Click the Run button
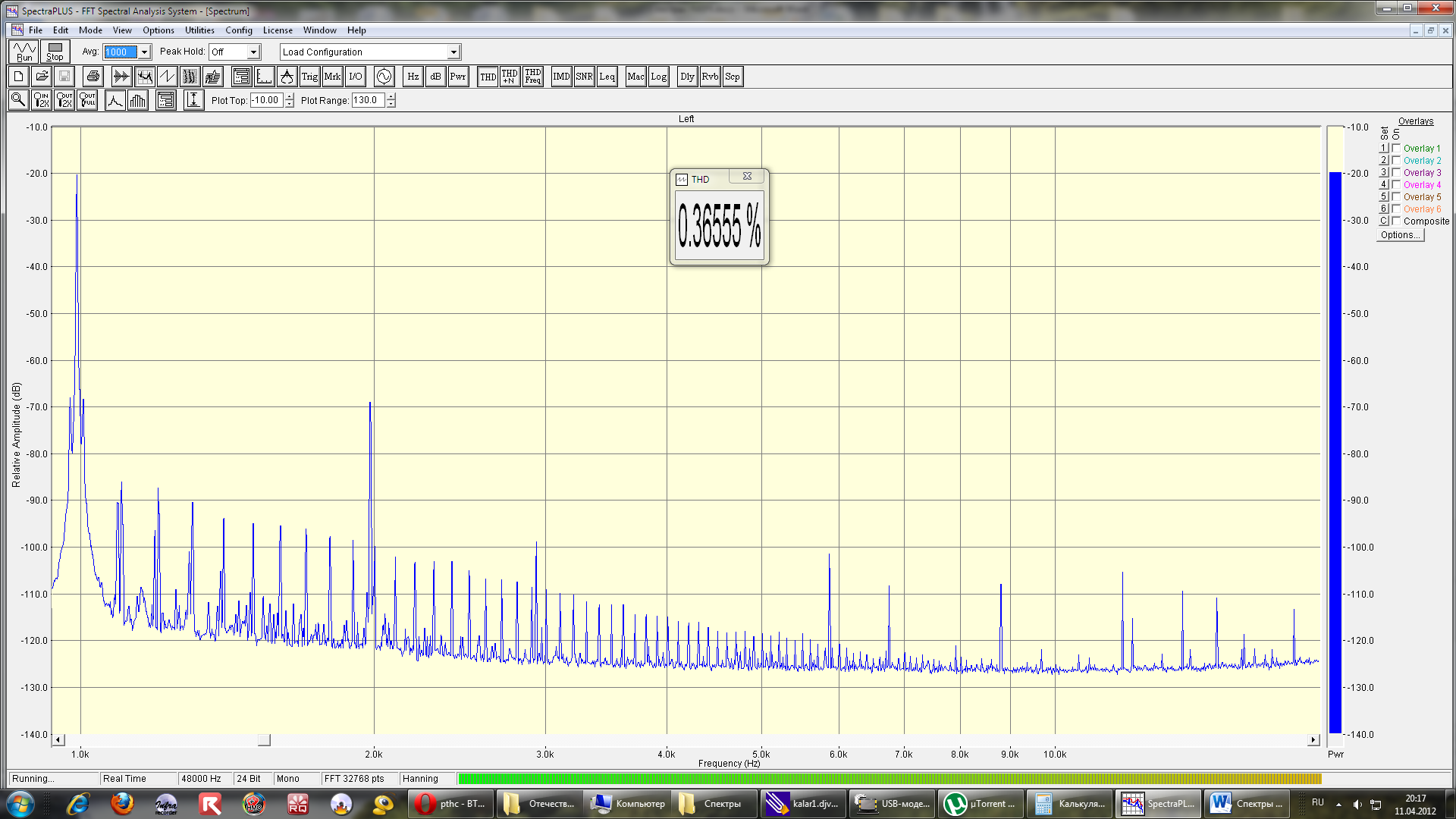 [x=23, y=52]
